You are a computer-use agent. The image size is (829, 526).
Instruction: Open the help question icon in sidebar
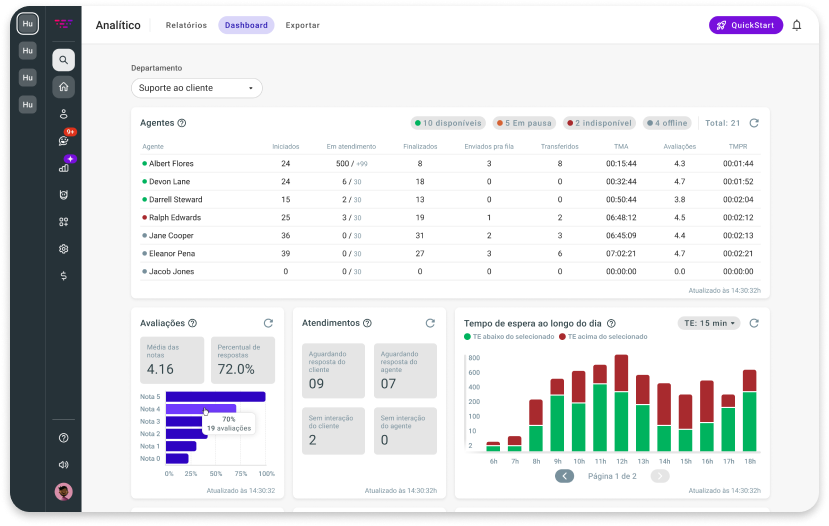[63, 438]
